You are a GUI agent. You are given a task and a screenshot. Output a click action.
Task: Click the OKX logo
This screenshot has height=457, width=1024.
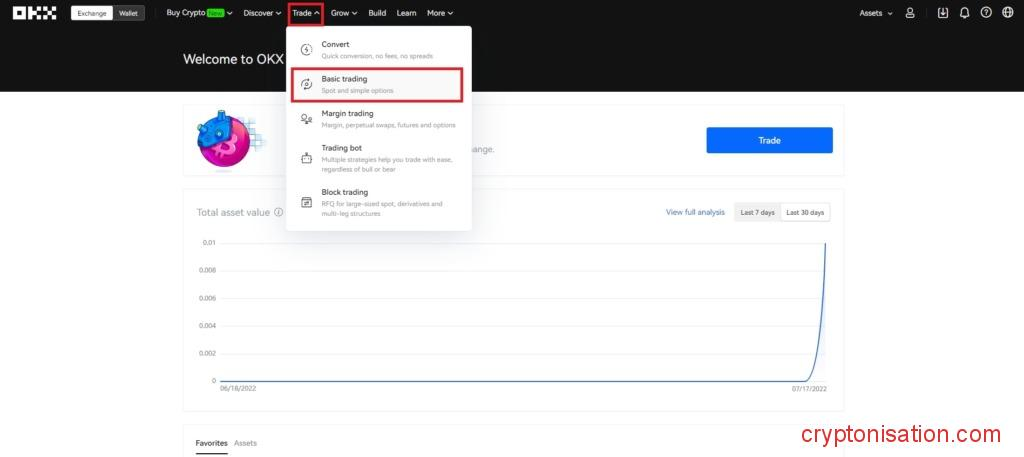34,13
